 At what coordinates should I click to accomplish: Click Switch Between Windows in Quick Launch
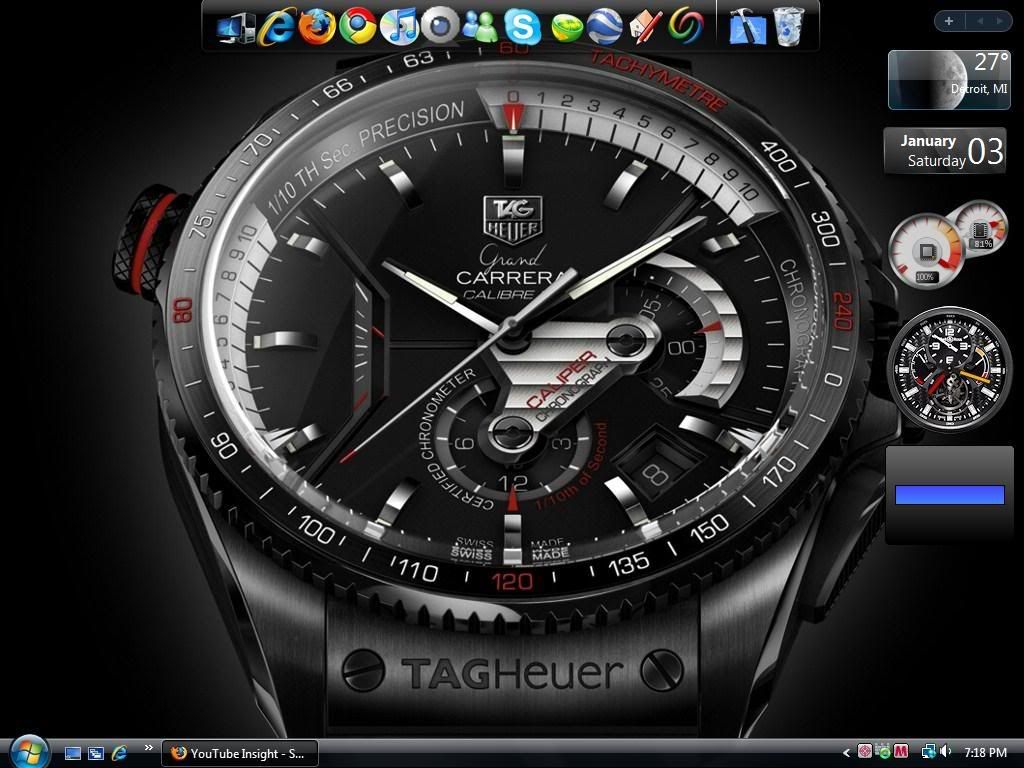pos(96,754)
